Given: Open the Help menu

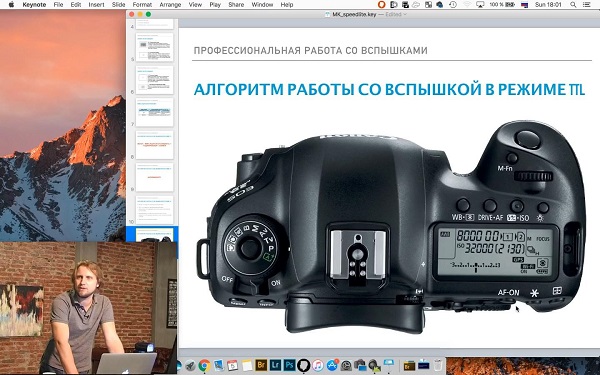Looking at the screenshot, I should [x=287, y=5].
